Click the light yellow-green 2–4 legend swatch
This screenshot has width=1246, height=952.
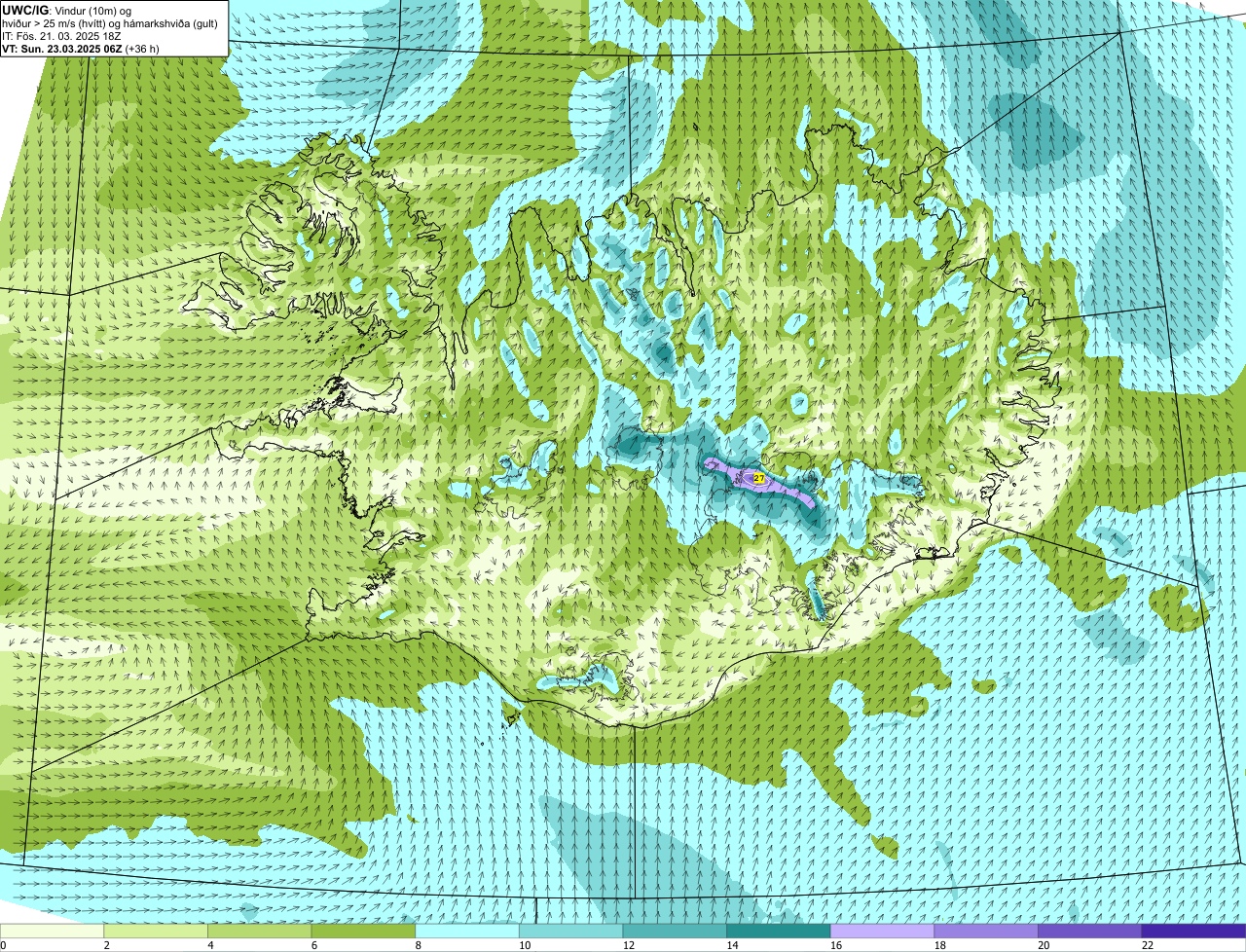[156, 931]
